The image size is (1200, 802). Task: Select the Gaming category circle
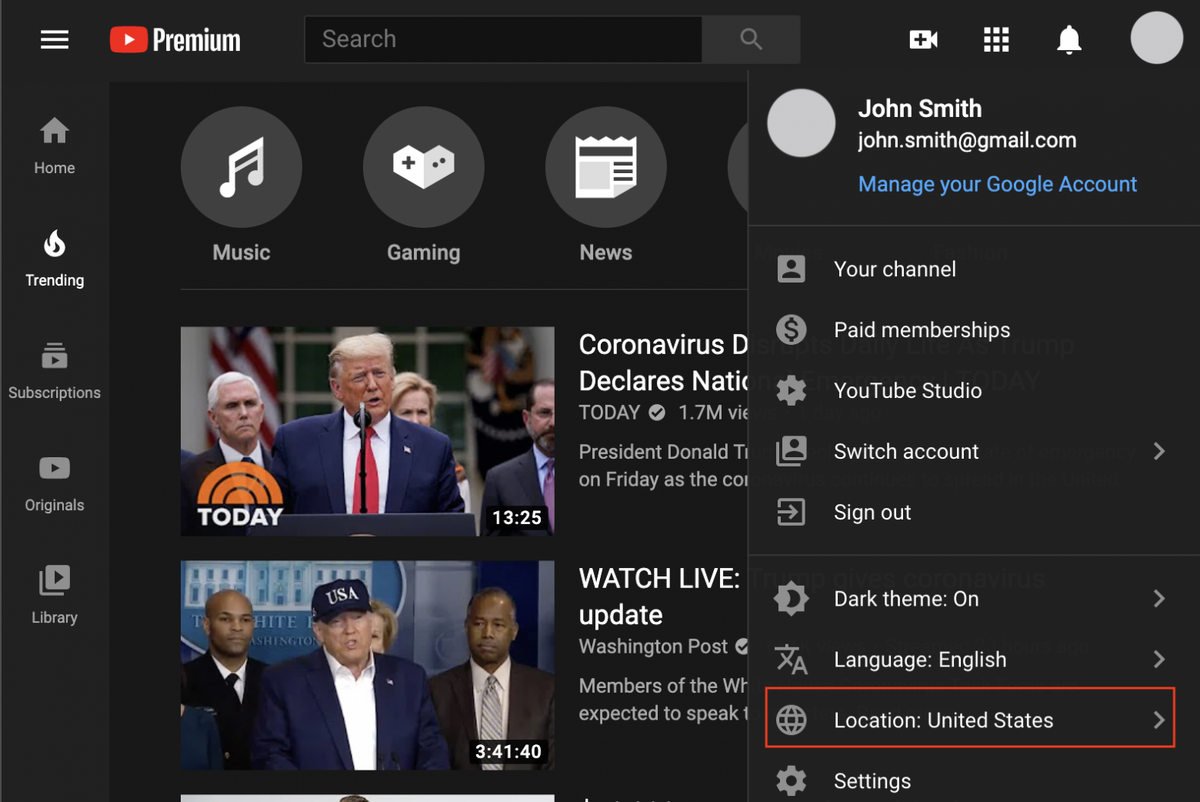pyautogui.click(x=424, y=167)
